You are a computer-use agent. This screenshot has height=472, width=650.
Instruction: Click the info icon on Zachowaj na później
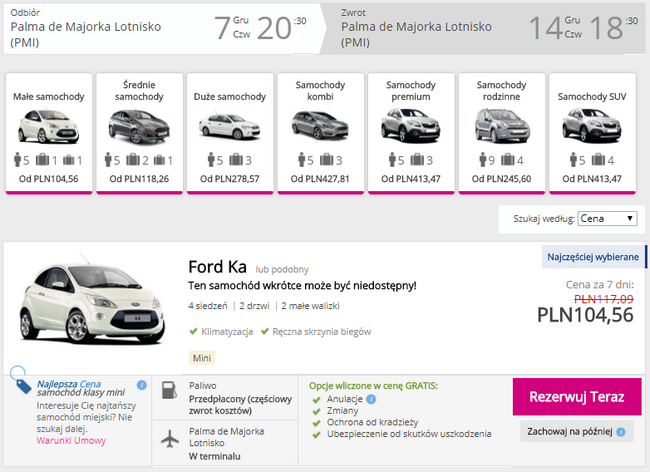[x=621, y=432]
